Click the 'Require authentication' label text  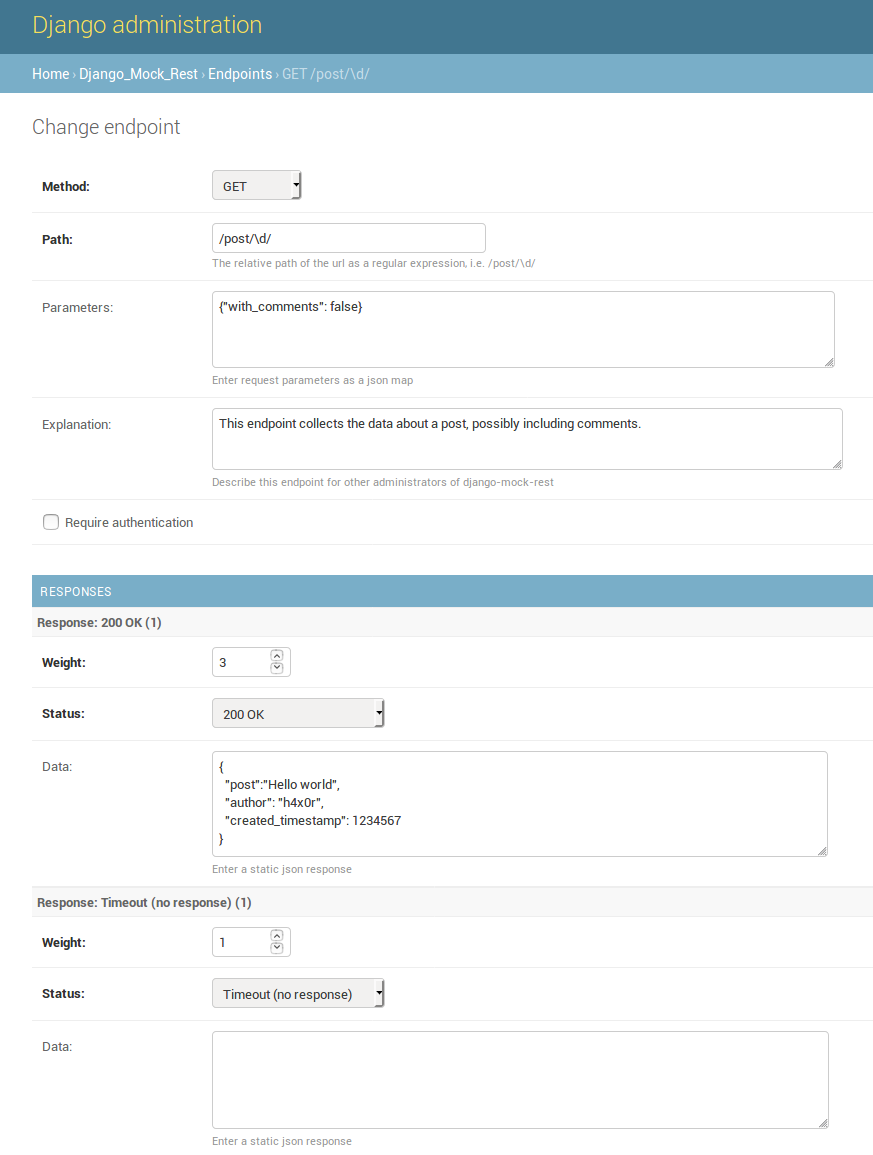point(129,522)
